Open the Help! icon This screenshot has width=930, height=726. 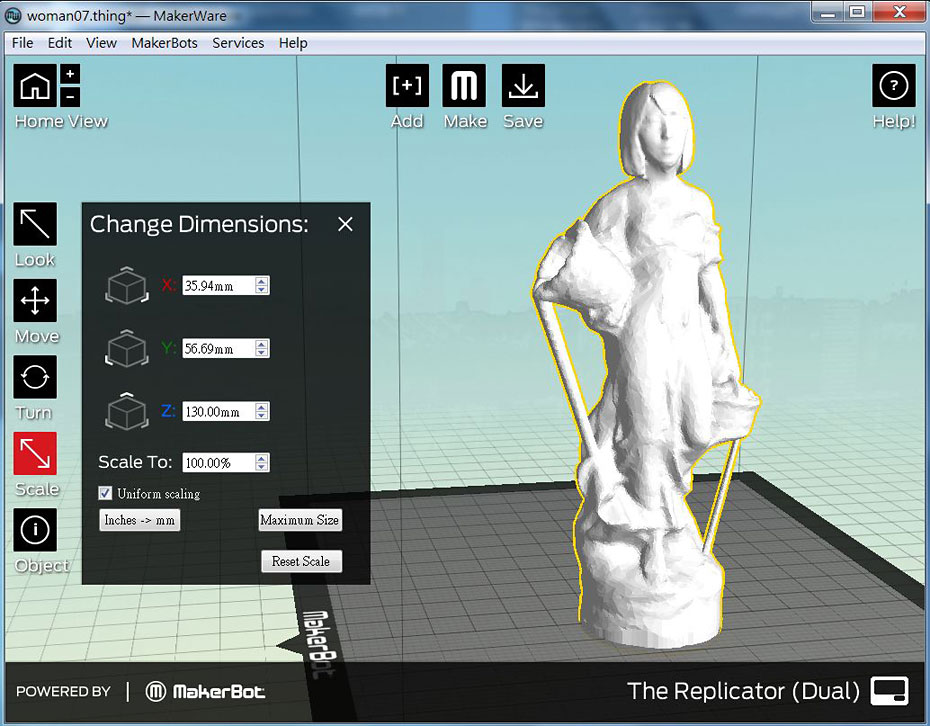(893, 85)
